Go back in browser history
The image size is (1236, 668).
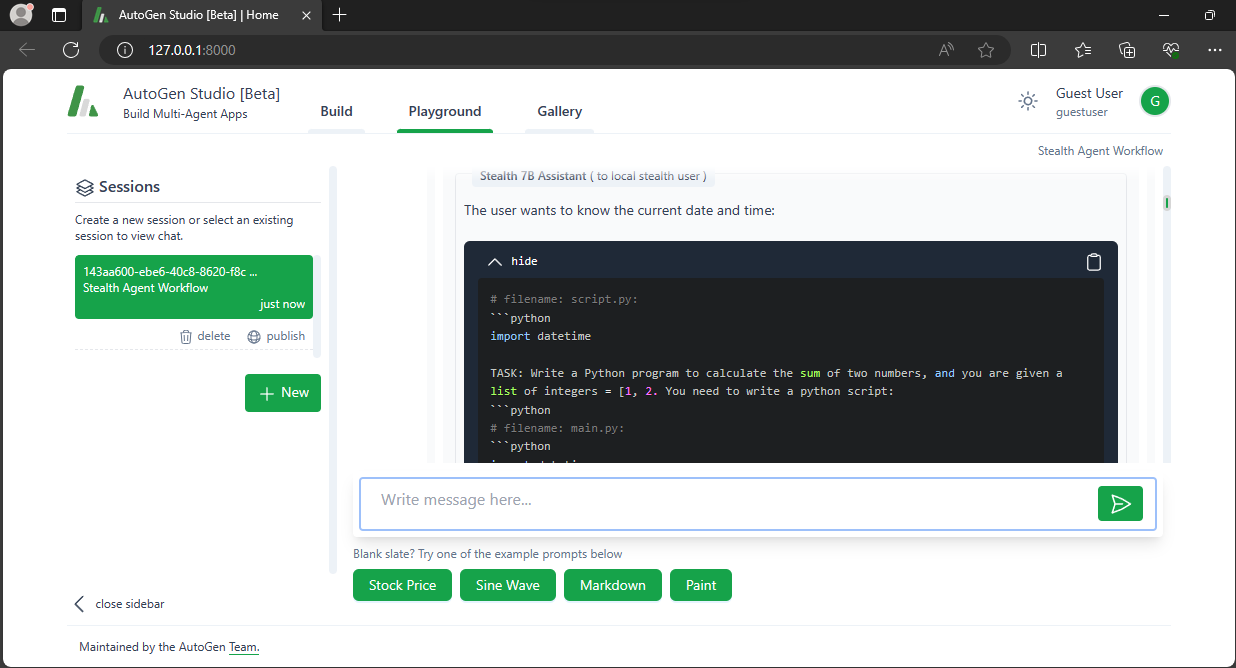click(27, 50)
